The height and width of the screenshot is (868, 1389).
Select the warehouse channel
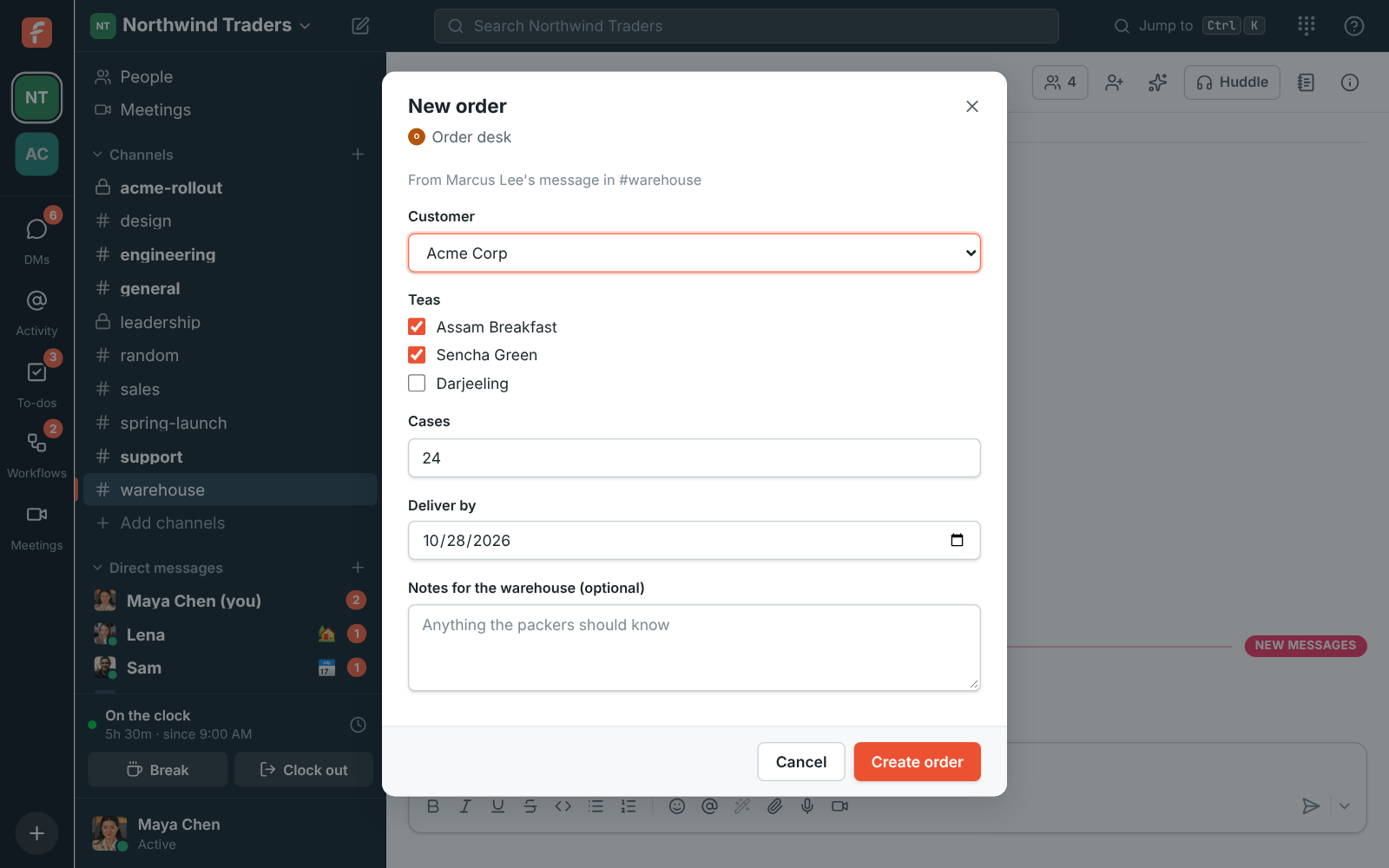230,490
